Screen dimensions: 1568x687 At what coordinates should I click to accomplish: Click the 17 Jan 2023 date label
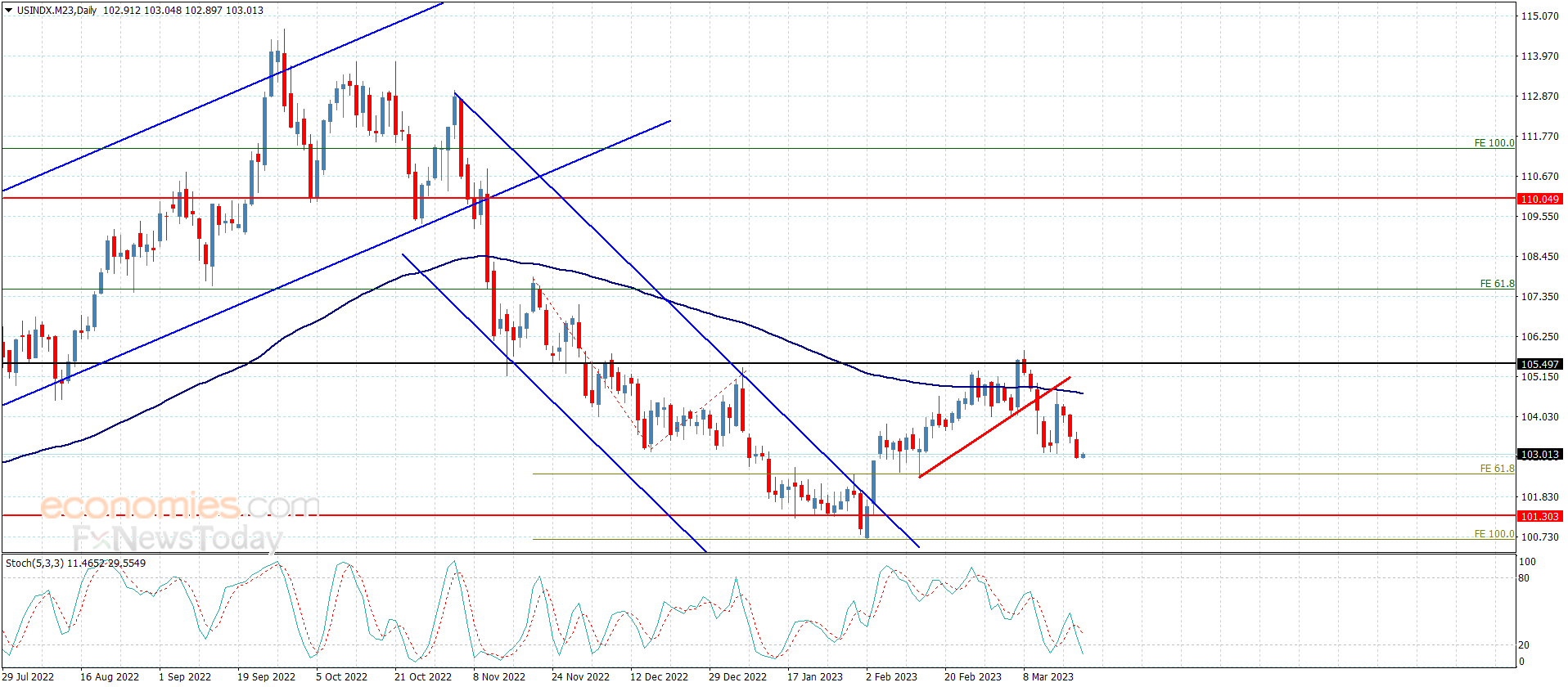(x=815, y=676)
